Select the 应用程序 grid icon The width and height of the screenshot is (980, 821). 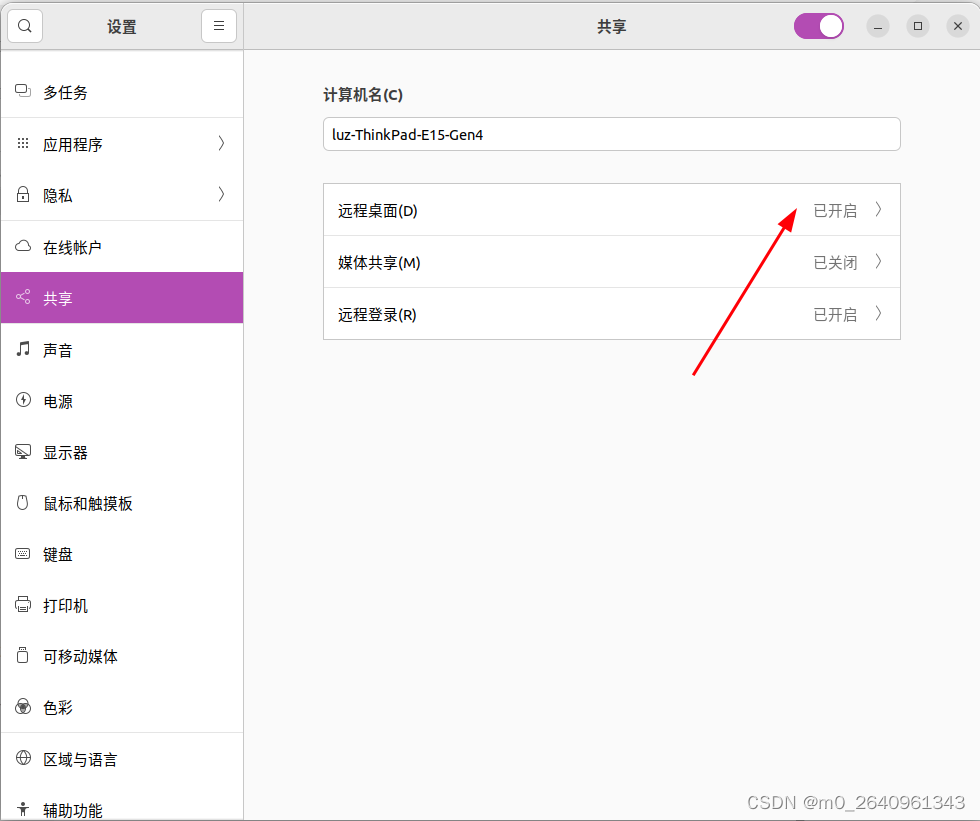[23, 143]
